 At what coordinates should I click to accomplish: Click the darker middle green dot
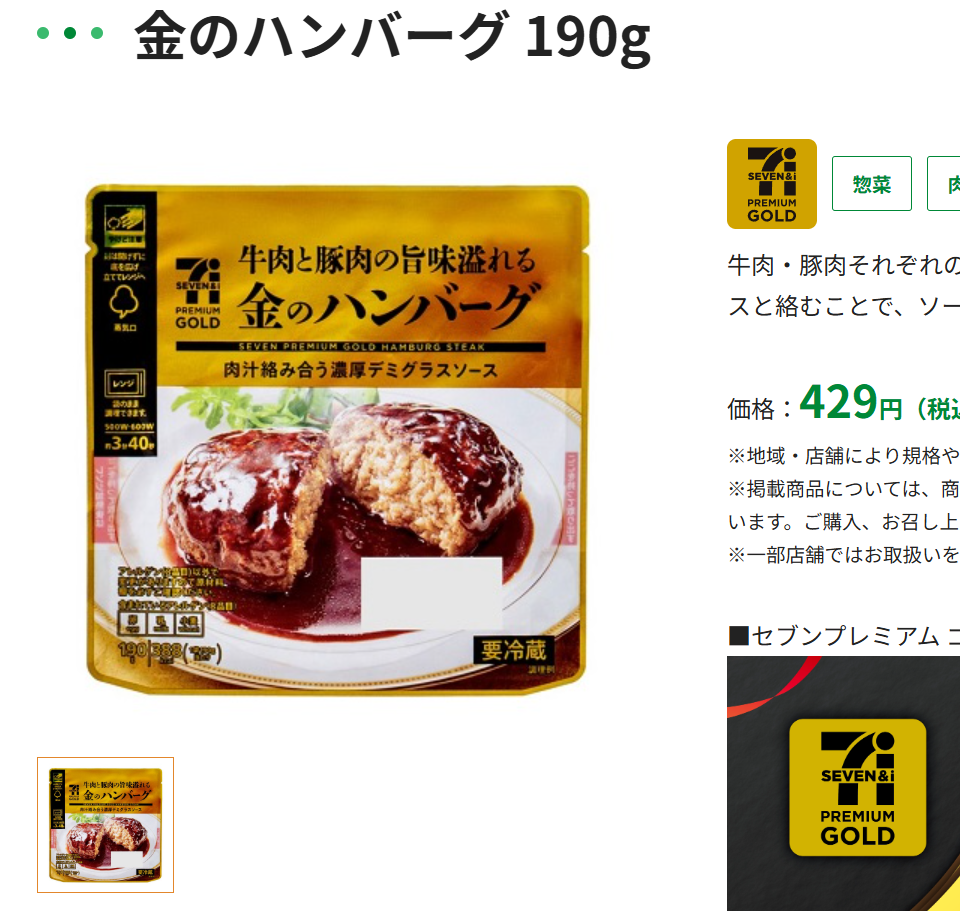[70, 33]
